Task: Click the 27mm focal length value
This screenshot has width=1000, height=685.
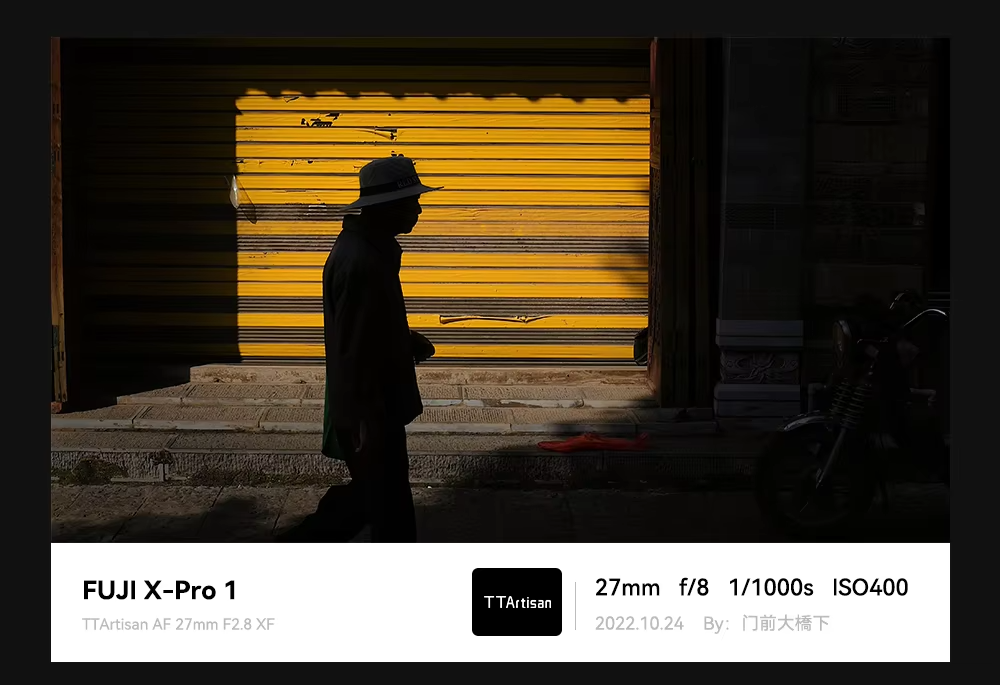Action: 628,587
